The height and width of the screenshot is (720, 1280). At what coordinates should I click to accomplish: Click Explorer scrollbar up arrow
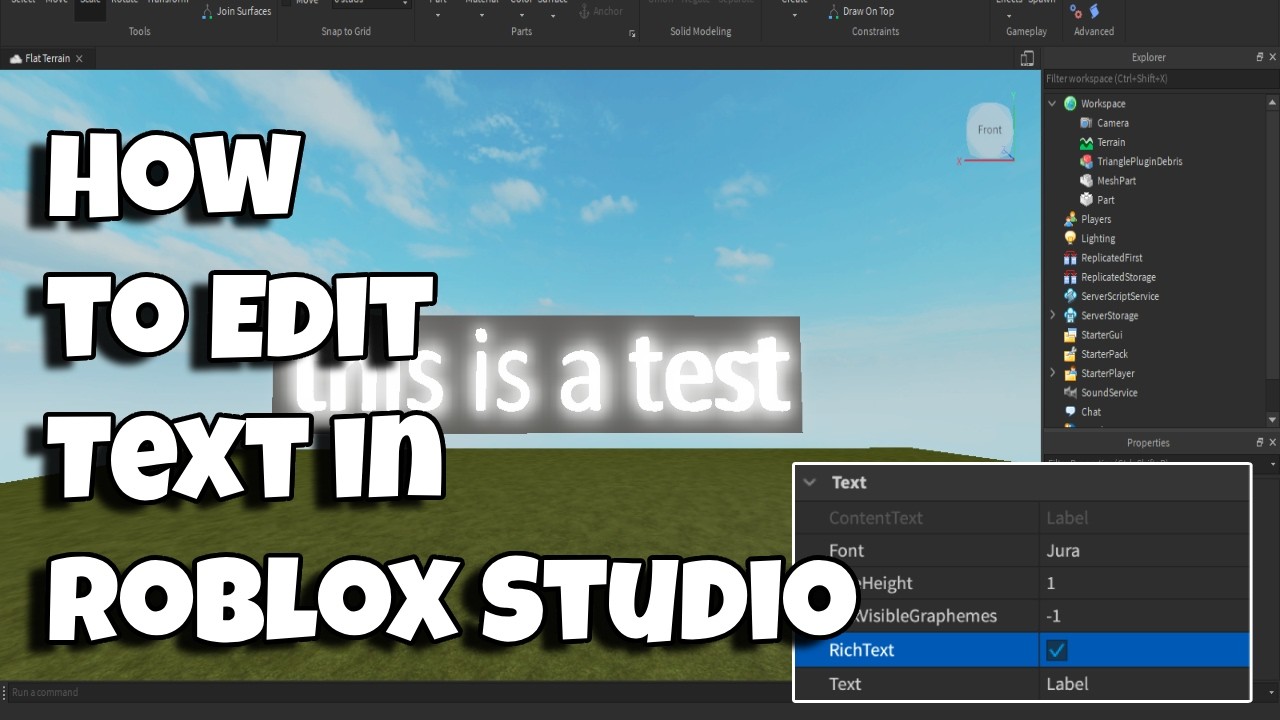click(1273, 102)
